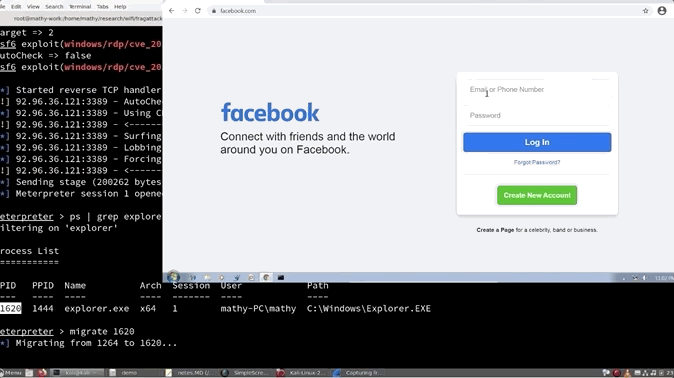Click the blue Log In button

click(x=537, y=142)
